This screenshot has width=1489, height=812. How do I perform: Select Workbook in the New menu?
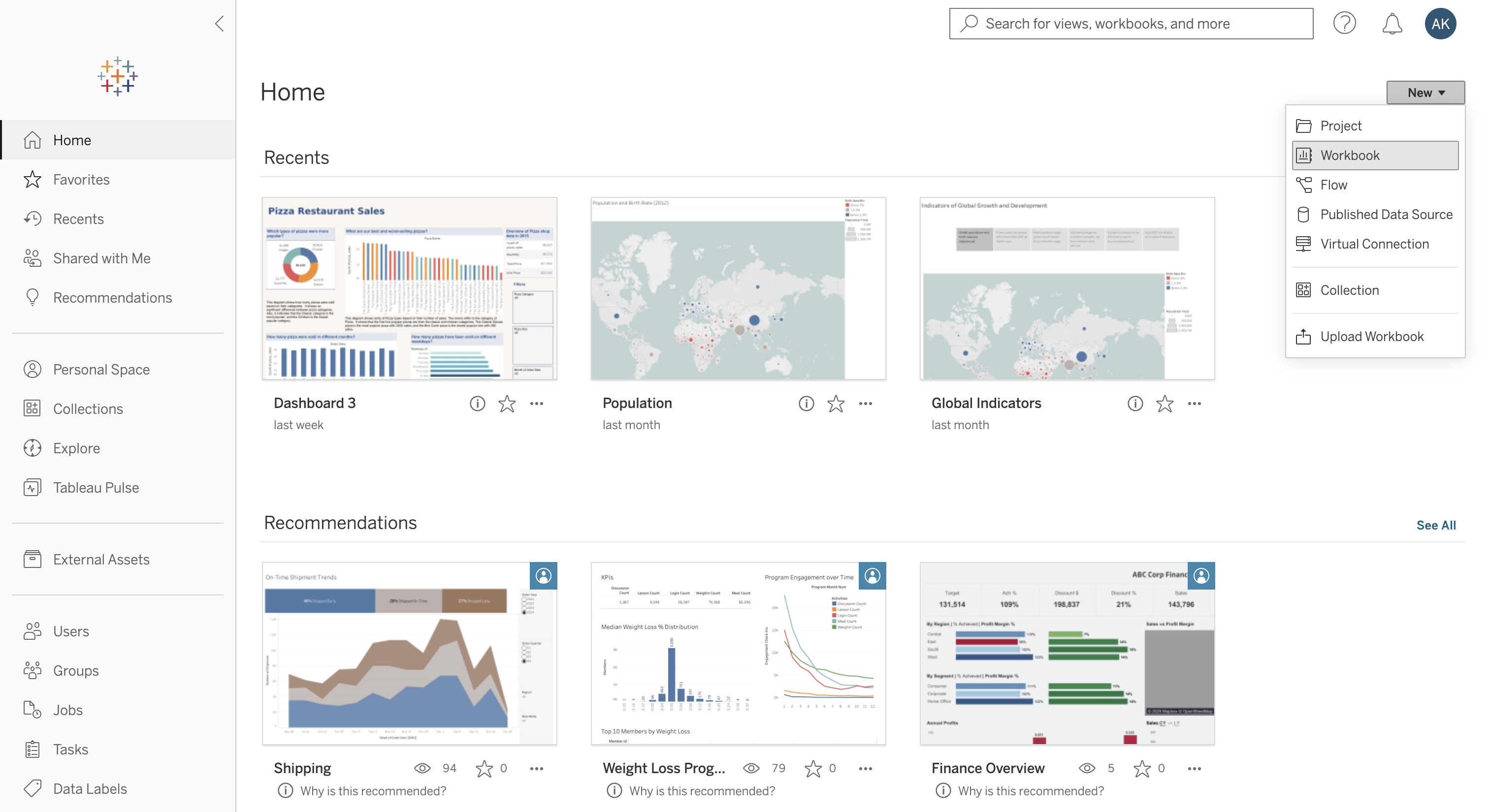point(1350,155)
